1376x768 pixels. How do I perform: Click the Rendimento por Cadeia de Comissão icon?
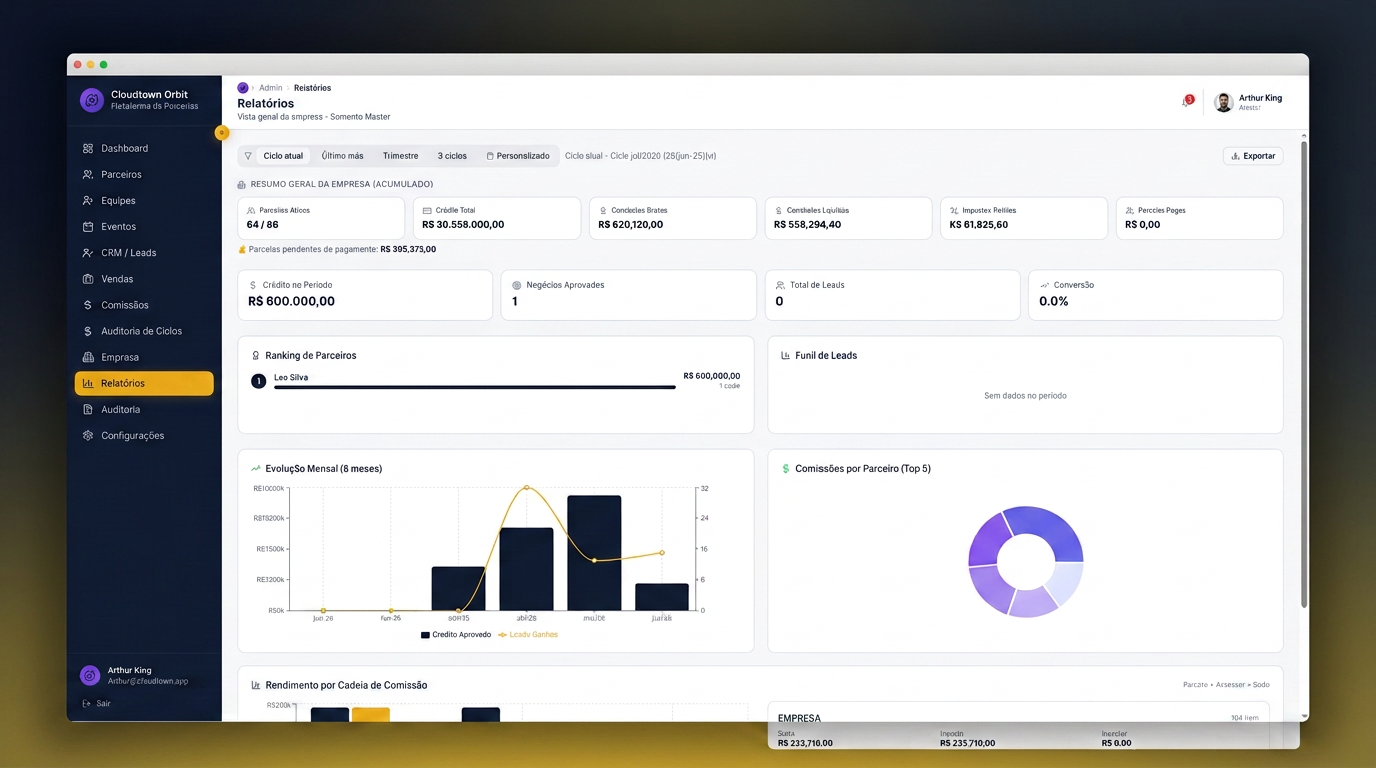pos(255,685)
